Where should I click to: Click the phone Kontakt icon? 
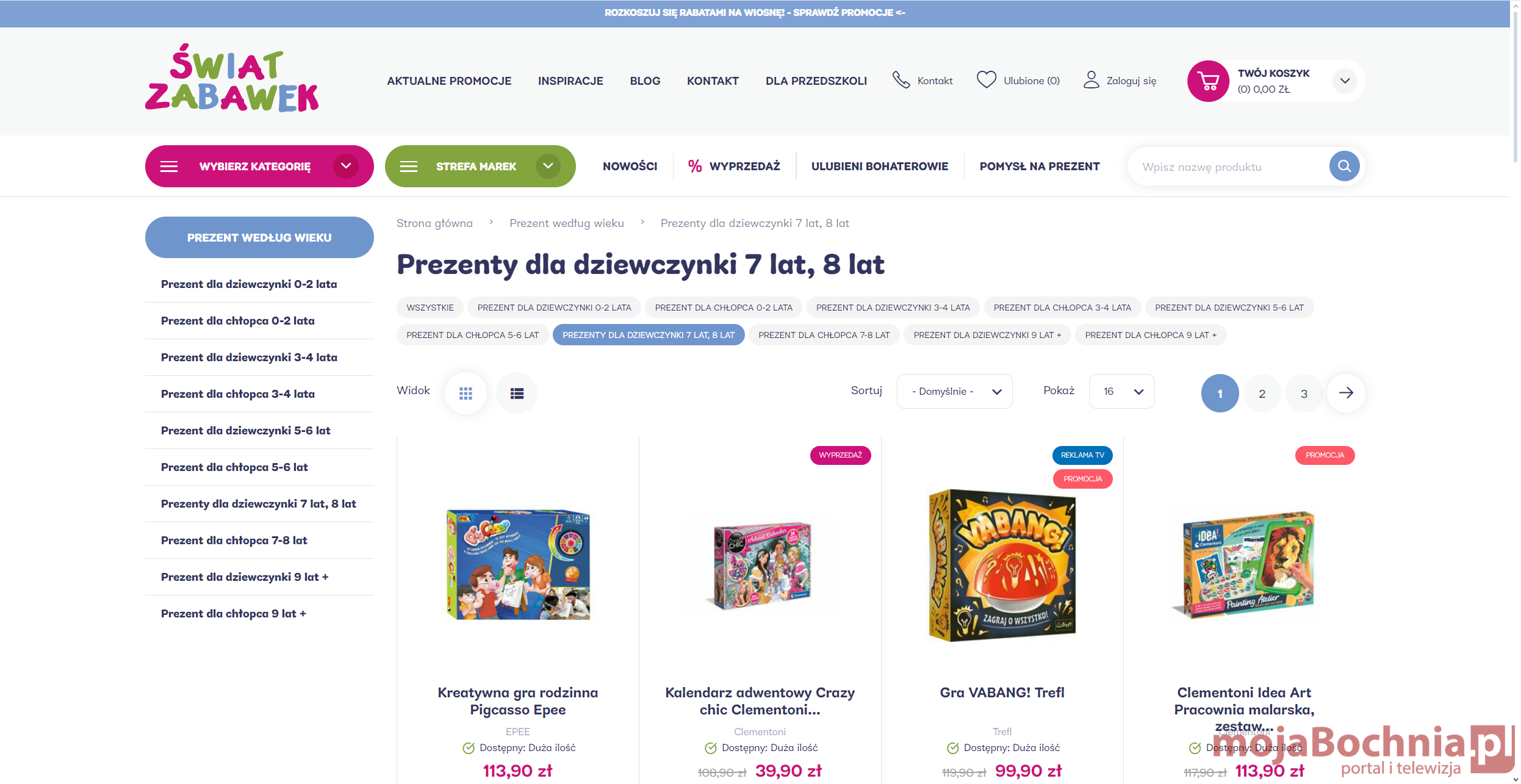tap(901, 80)
